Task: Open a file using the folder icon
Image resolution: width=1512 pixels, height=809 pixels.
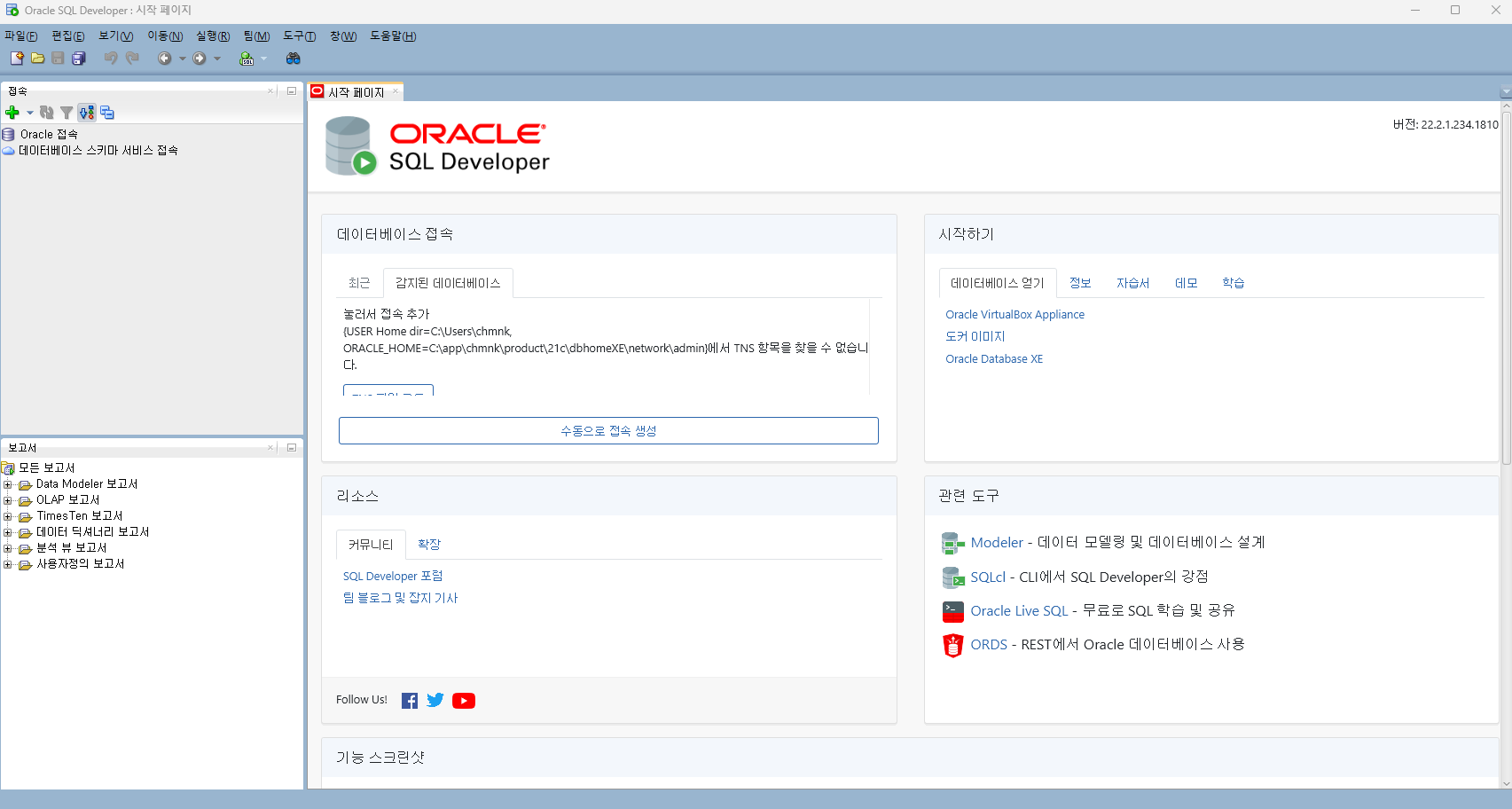Action: click(37, 59)
